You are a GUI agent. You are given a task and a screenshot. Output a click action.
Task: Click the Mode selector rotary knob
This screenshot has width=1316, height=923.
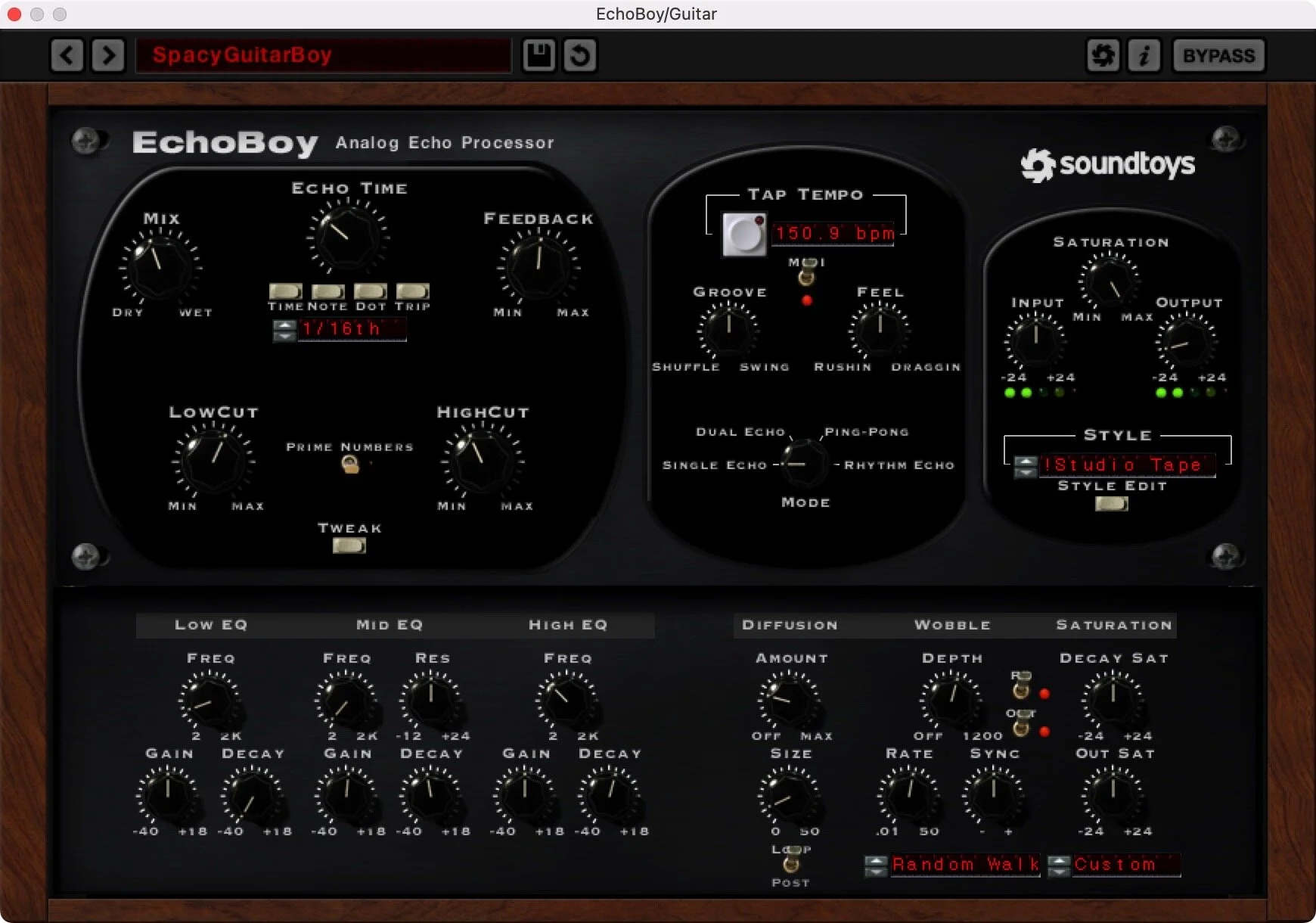pos(804,464)
